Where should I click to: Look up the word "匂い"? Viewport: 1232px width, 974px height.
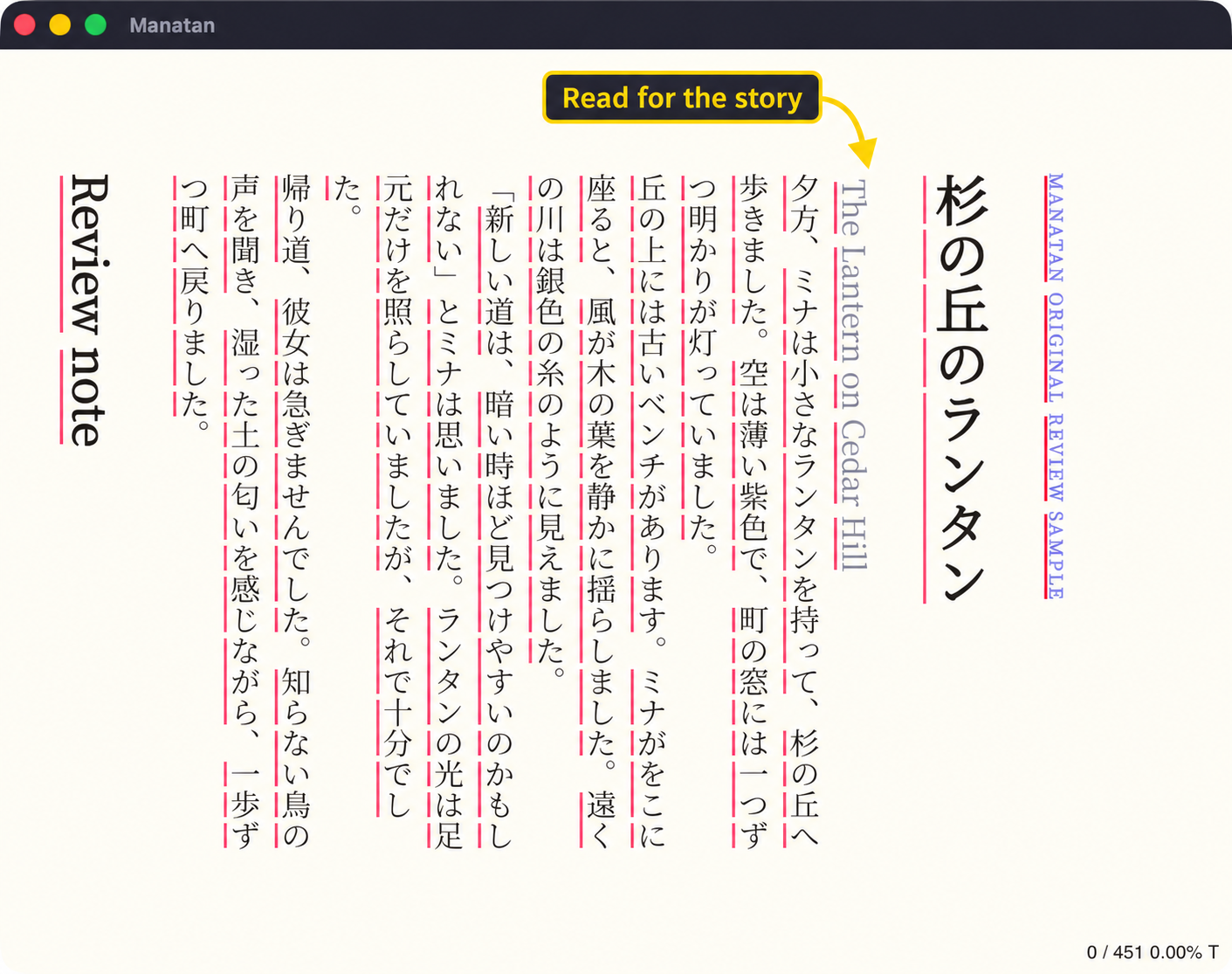pyautogui.click(x=246, y=511)
